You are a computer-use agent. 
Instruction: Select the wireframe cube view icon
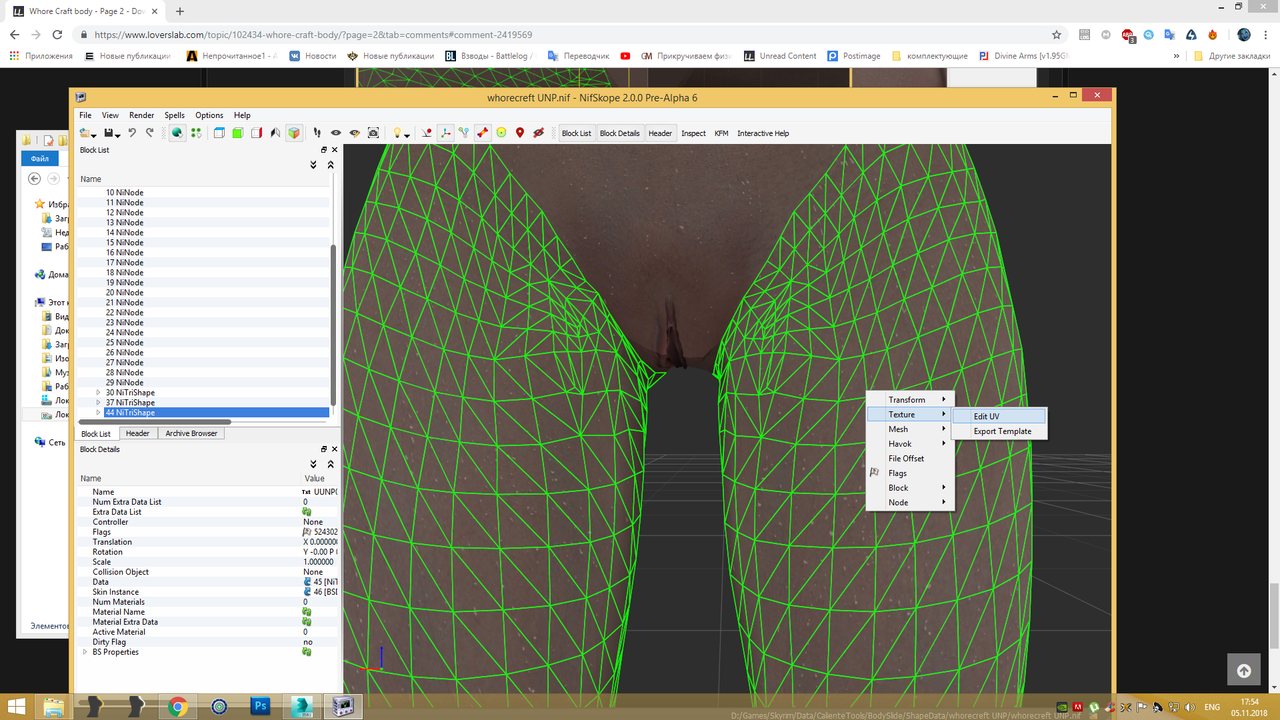pyautogui.click(x=219, y=133)
